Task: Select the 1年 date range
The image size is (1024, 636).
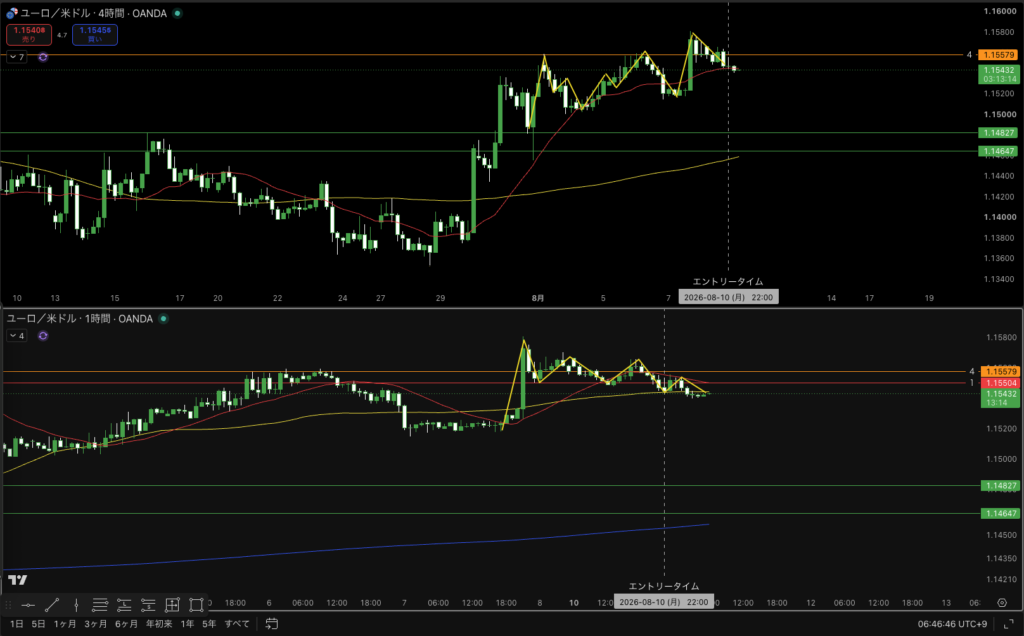Action: [x=187, y=624]
